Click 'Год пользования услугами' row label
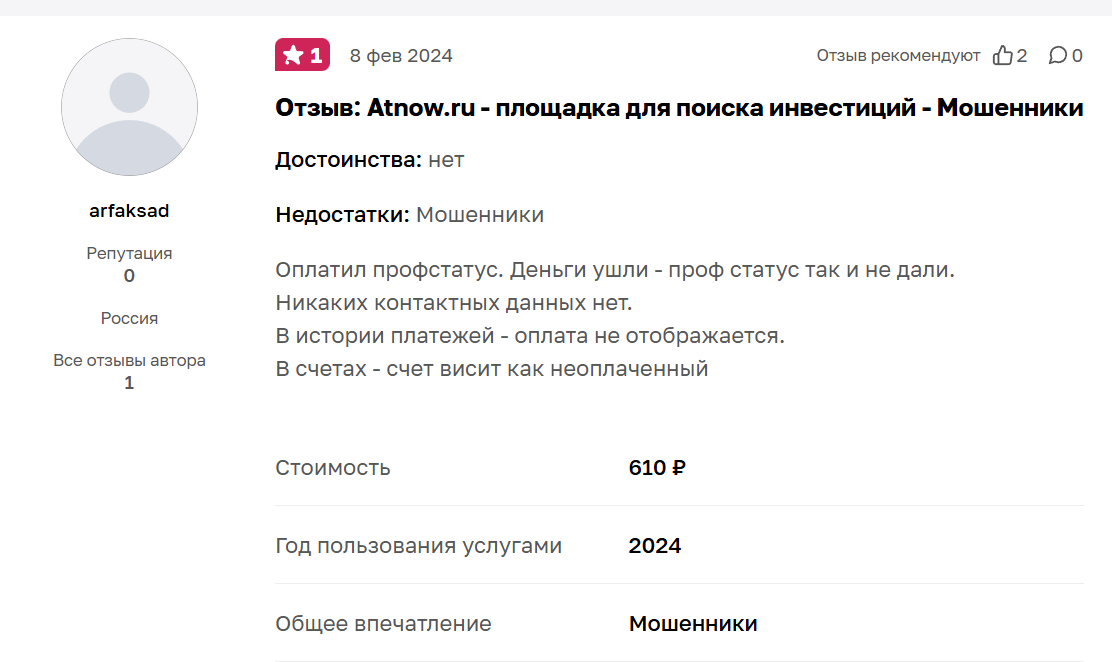 pyautogui.click(x=418, y=546)
